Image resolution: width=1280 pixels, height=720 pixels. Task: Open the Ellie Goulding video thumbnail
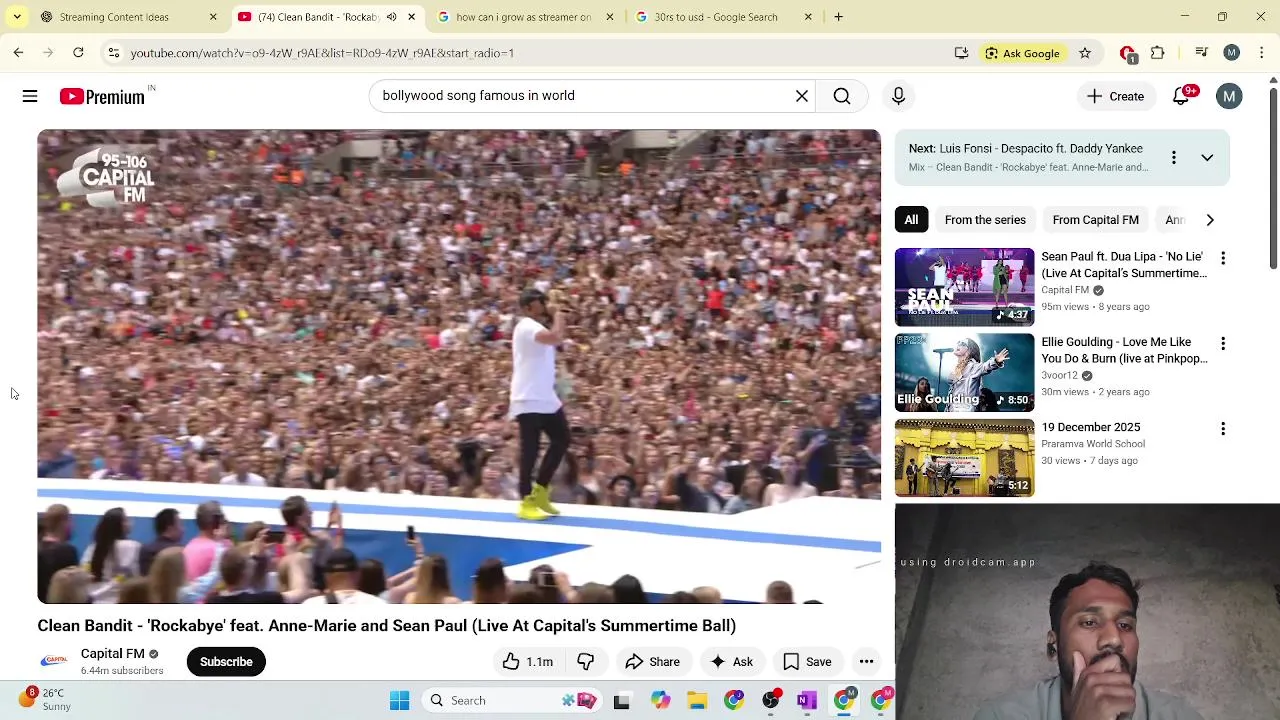coord(964,372)
